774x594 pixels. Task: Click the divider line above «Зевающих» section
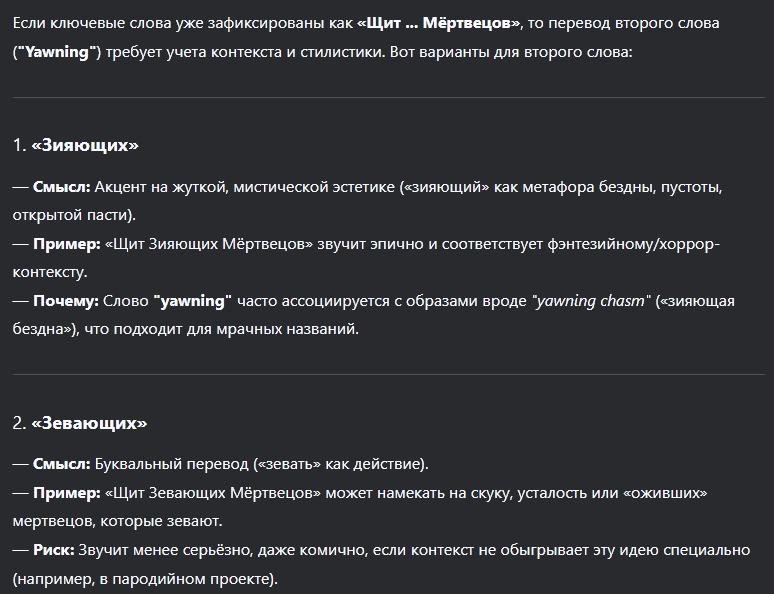(x=388, y=375)
